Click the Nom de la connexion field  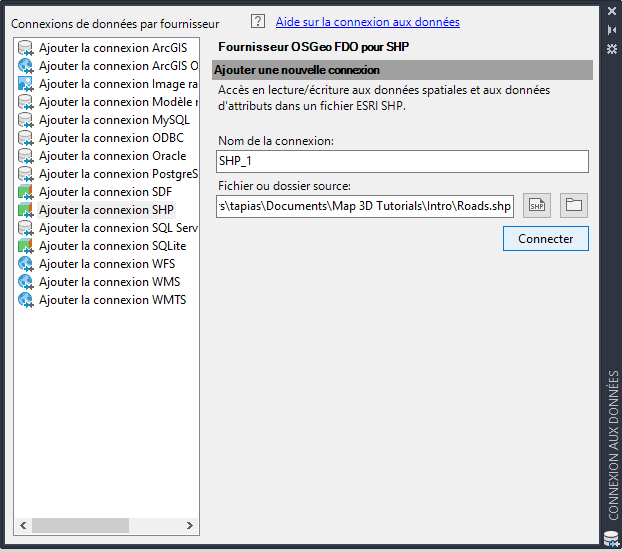402,161
